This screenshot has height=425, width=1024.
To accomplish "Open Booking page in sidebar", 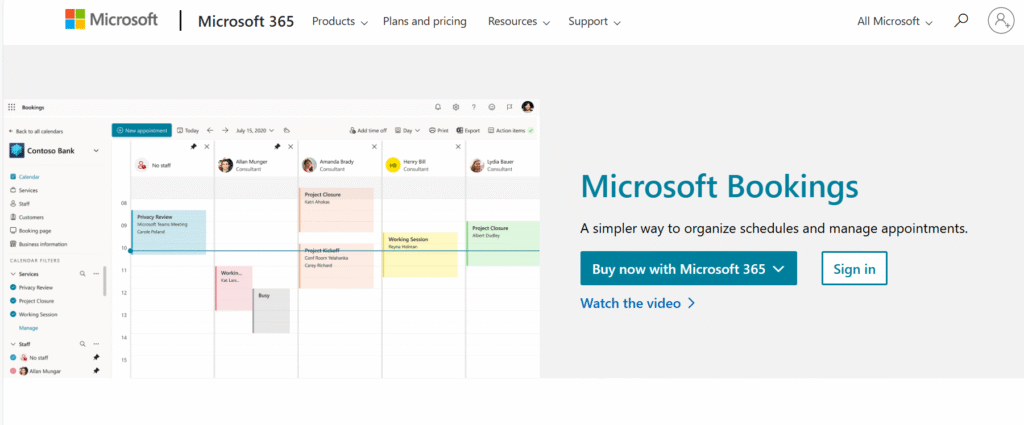I will point(30,230).
